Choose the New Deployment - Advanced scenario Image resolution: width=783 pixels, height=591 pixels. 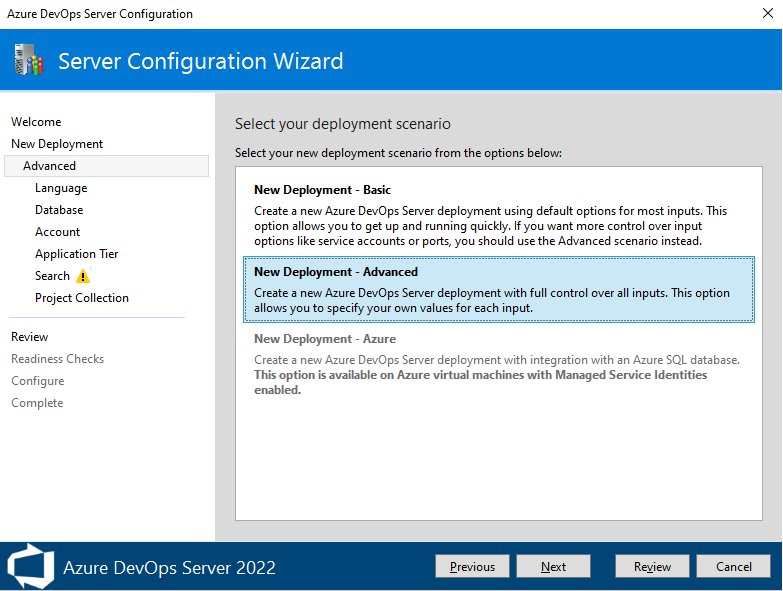click(x=494, y=290)
